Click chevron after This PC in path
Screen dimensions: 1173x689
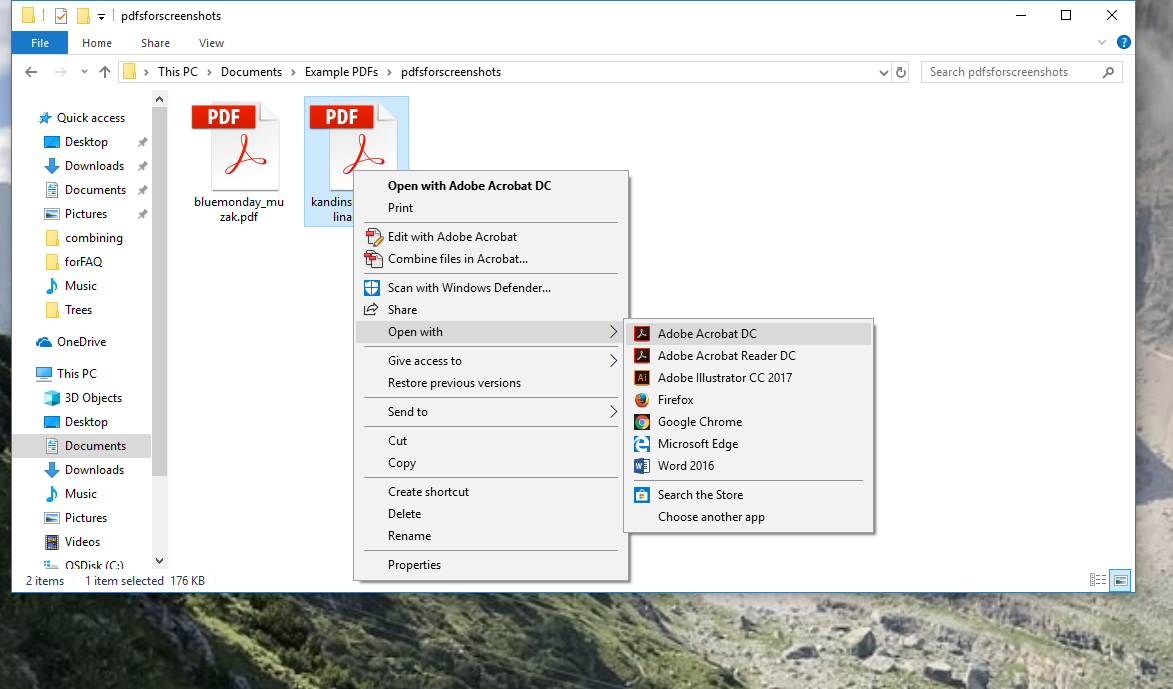(x=209, y=73)
